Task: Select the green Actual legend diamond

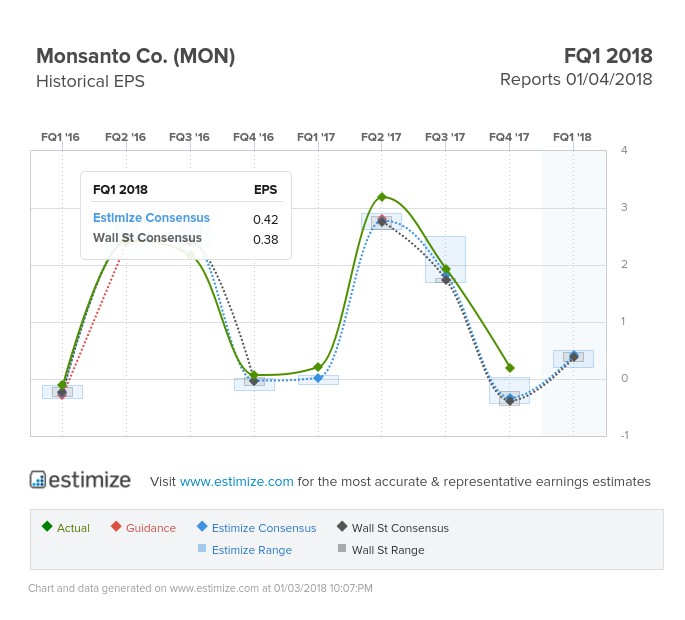Action: point(47,526)
